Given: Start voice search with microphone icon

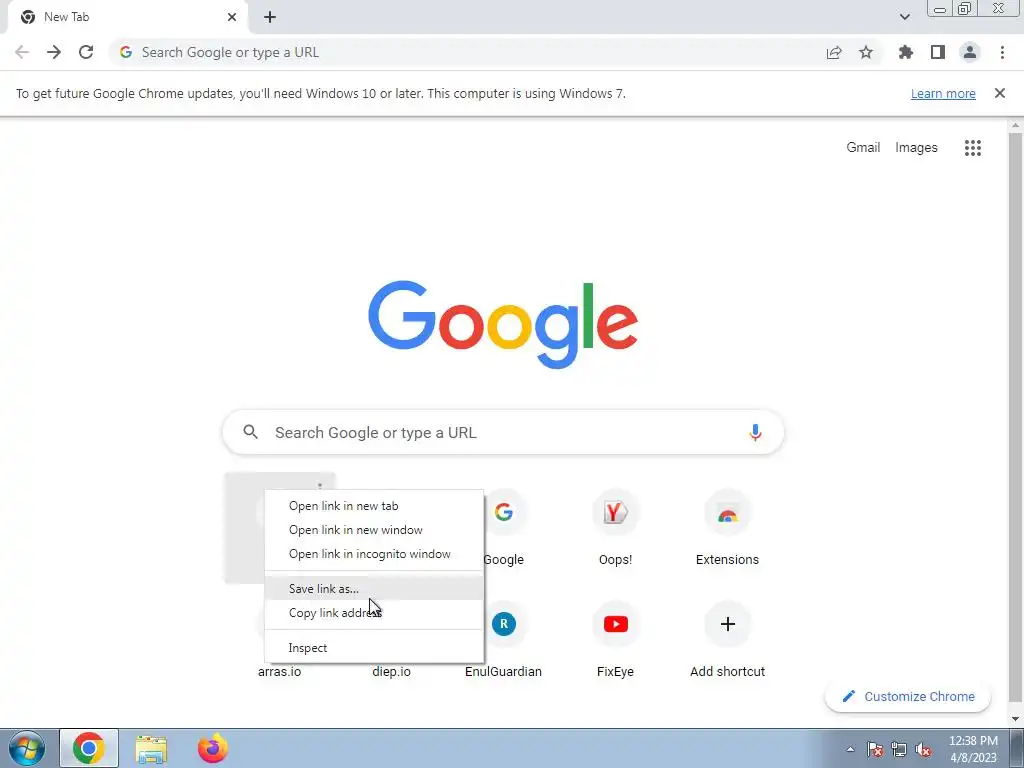Looking at the screenshot, I should (755, 432).
